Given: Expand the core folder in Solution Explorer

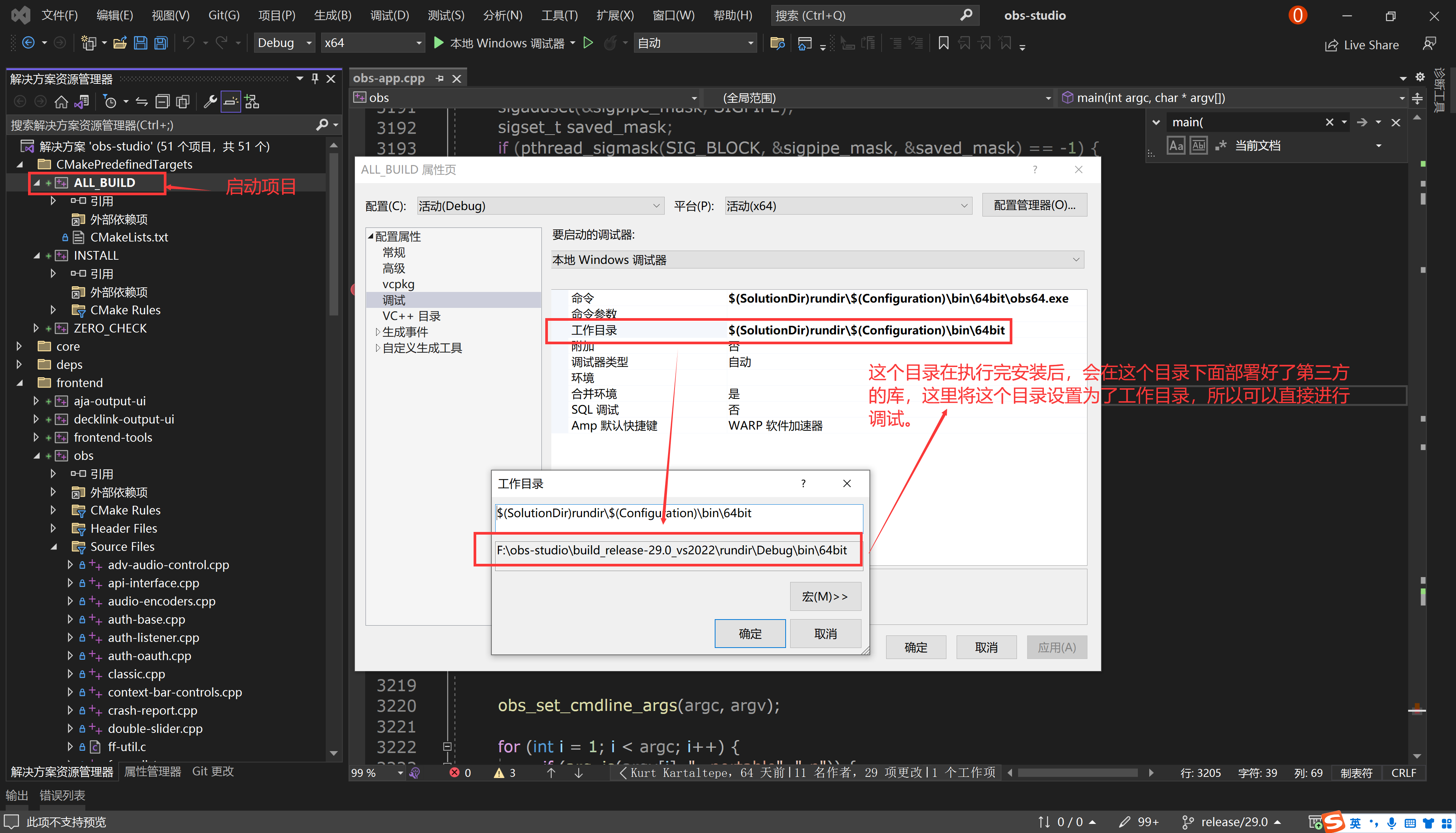Looking at the screenshot, I should click(x=19, y=346).
